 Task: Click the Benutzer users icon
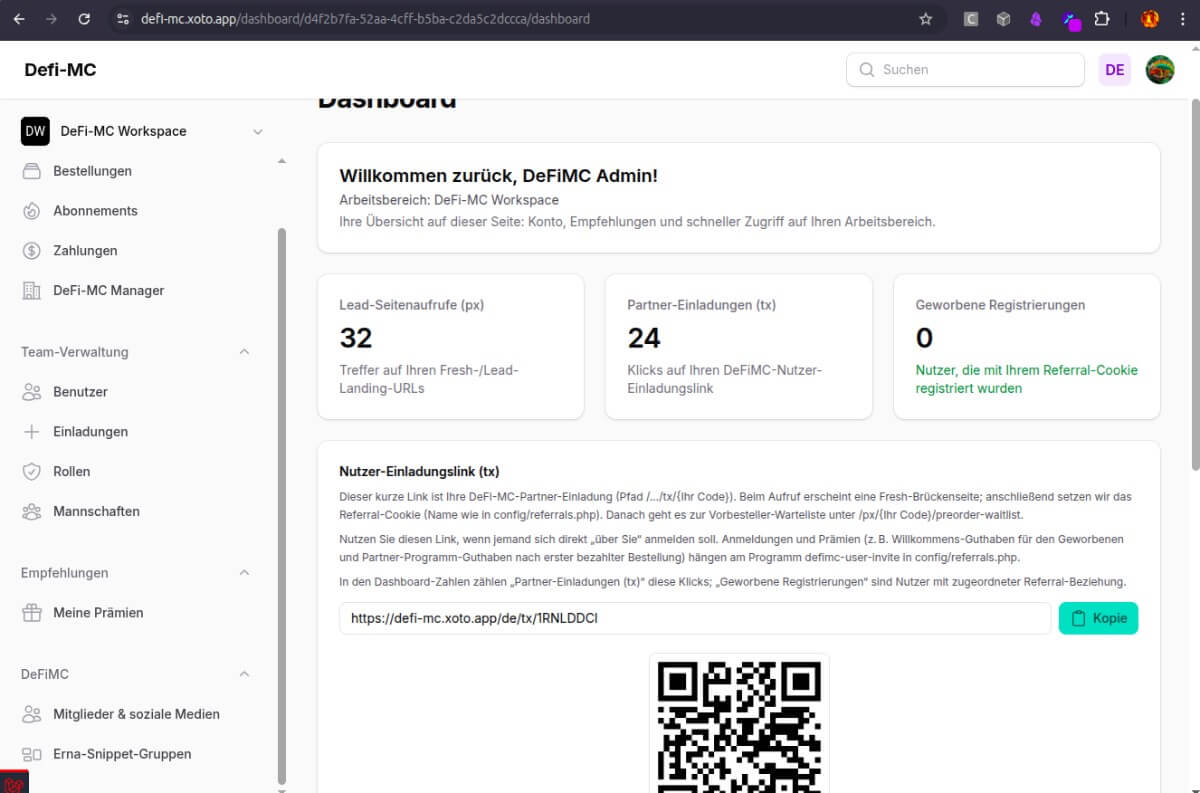(32, 392)
